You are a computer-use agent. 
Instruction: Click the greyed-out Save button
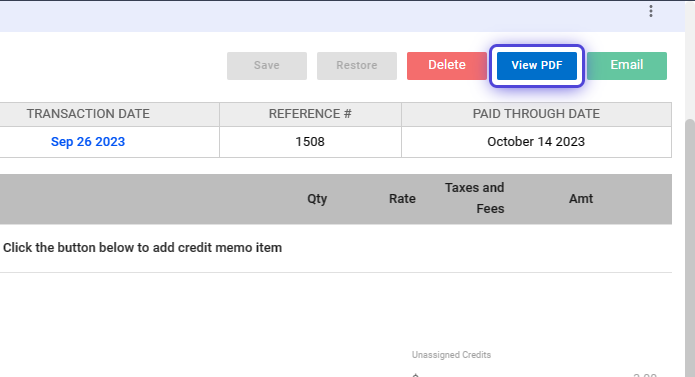coord(267,66)
